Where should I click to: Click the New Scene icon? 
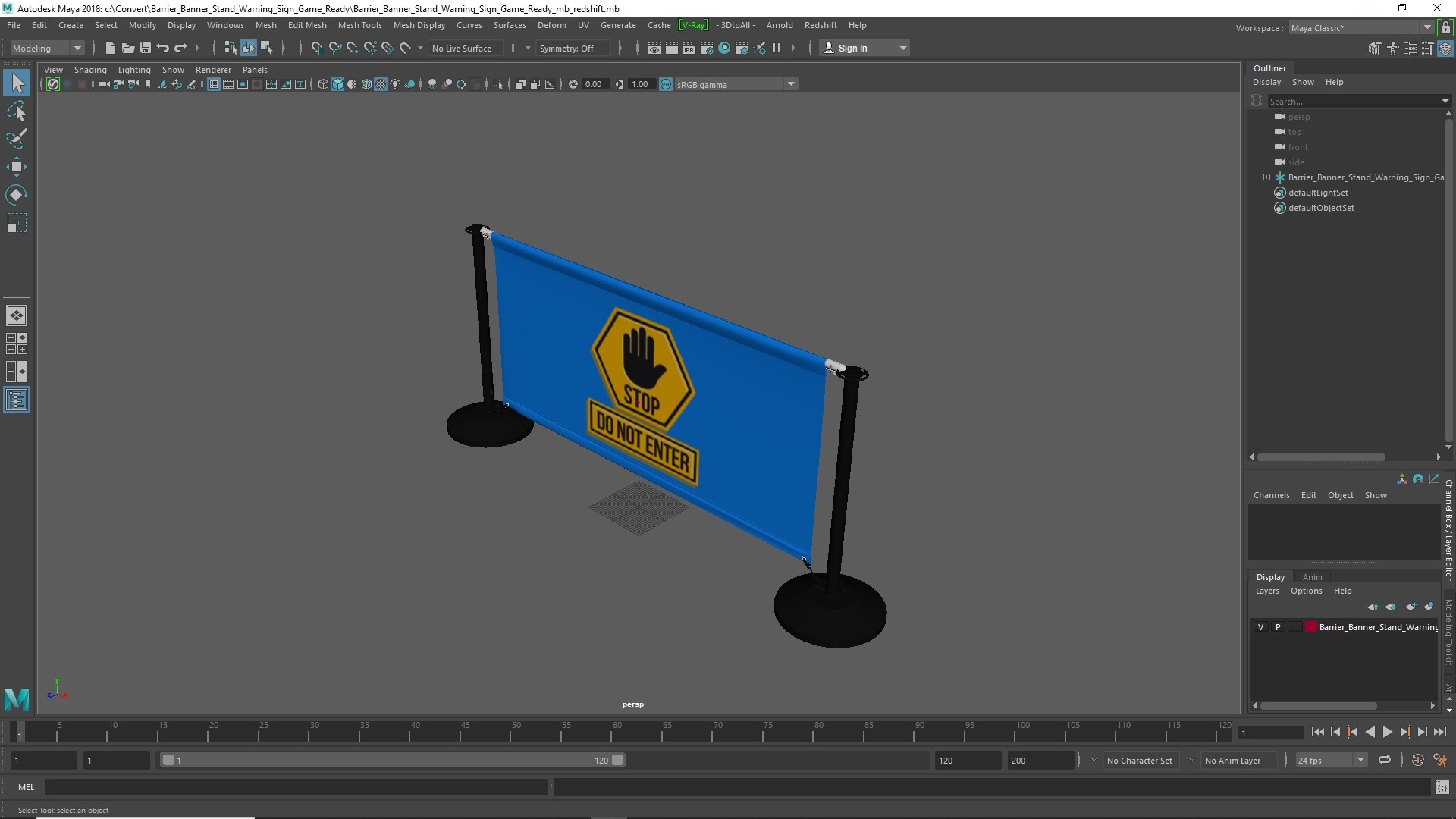pyautogui.click(x=110, y=48)
